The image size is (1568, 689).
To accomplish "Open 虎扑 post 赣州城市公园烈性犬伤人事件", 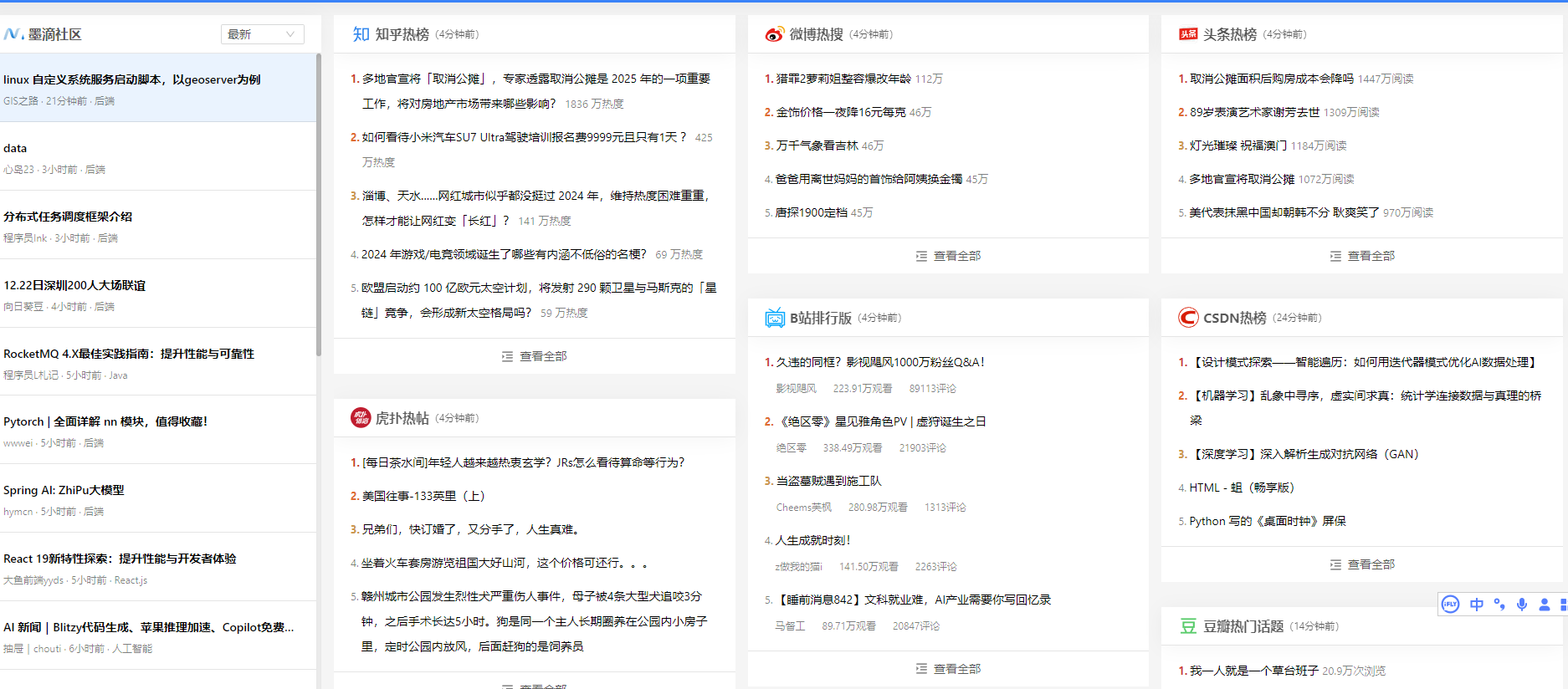I will point(535,621).
